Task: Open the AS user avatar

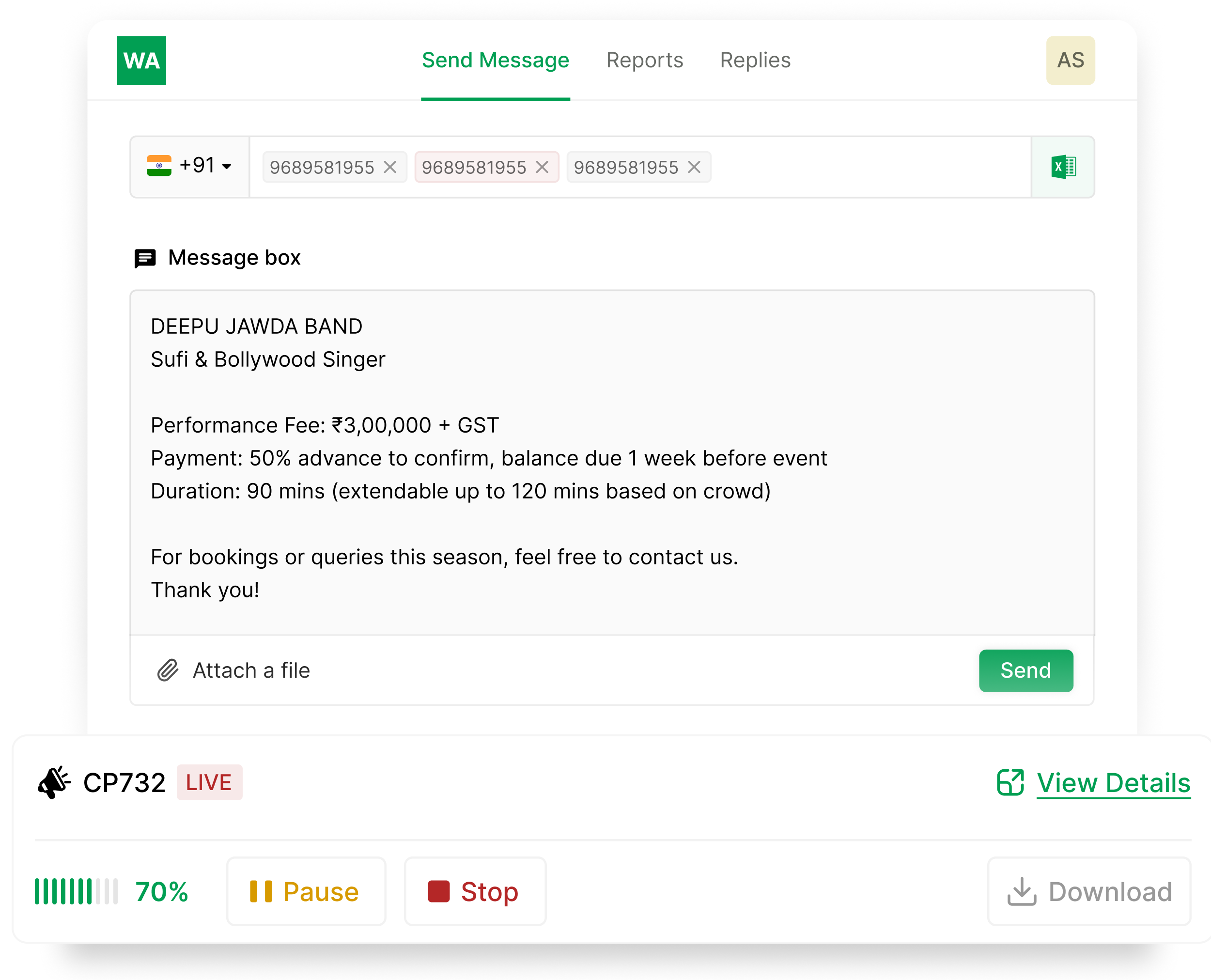Action: (x=1070, y=61)
